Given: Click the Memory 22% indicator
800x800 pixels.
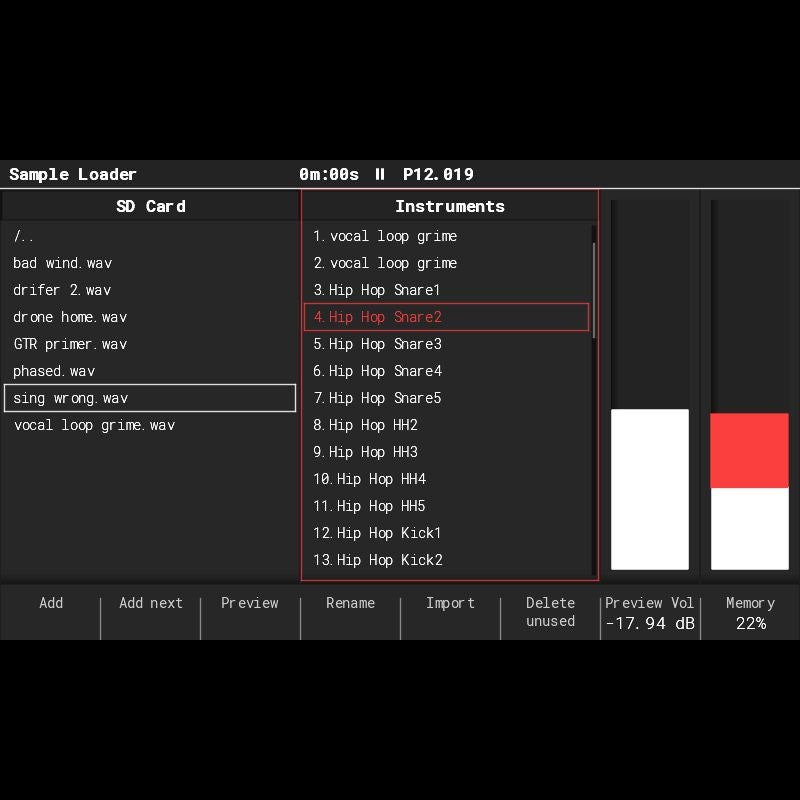Looking at the screenshot, I should [x=750, y=611].
